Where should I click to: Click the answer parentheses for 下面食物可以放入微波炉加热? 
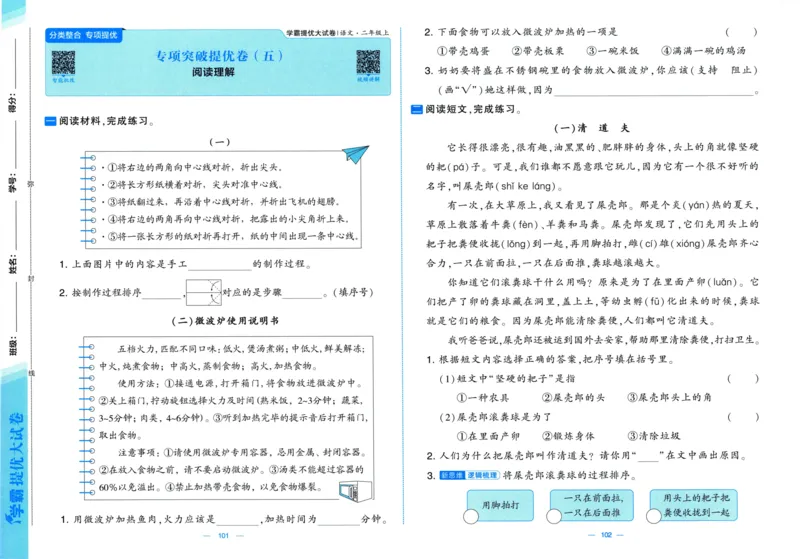741,32
